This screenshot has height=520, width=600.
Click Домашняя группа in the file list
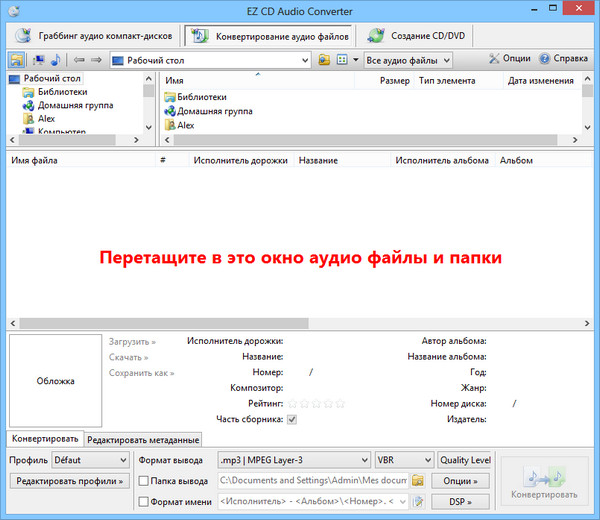click(209, 111)
